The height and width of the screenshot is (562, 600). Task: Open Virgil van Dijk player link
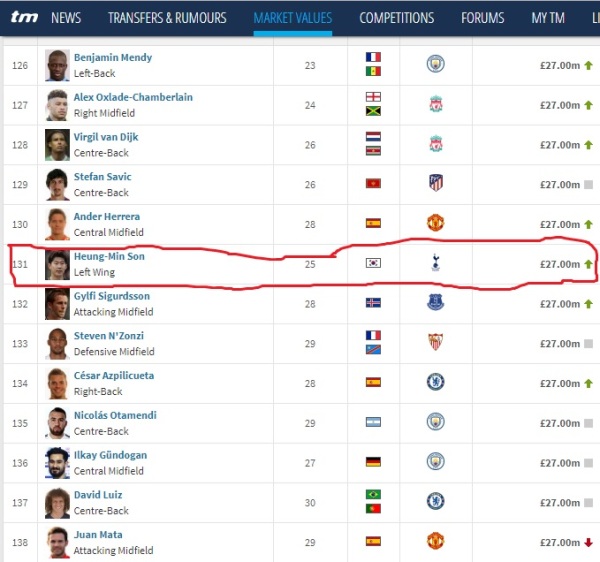(106, 137)
